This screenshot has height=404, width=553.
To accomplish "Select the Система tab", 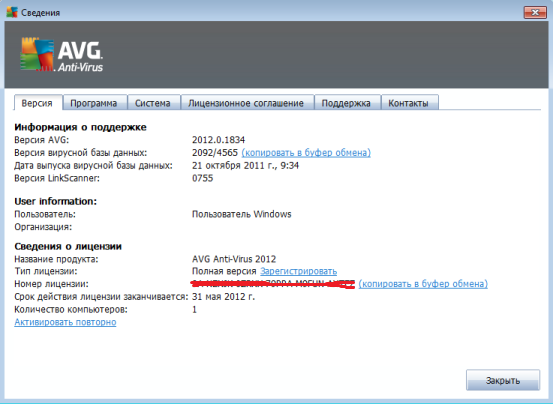I will click(153, 103).
